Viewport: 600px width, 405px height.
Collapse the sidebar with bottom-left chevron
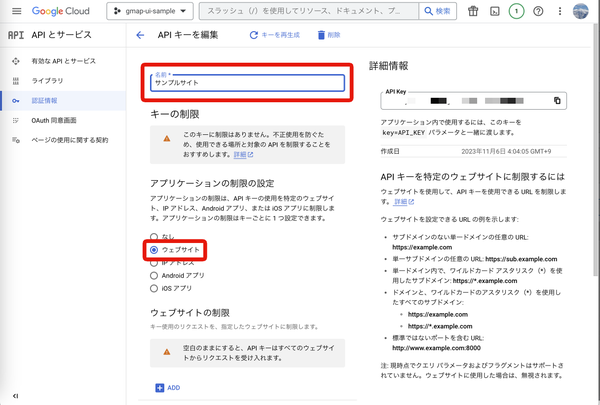coord(15,396)
